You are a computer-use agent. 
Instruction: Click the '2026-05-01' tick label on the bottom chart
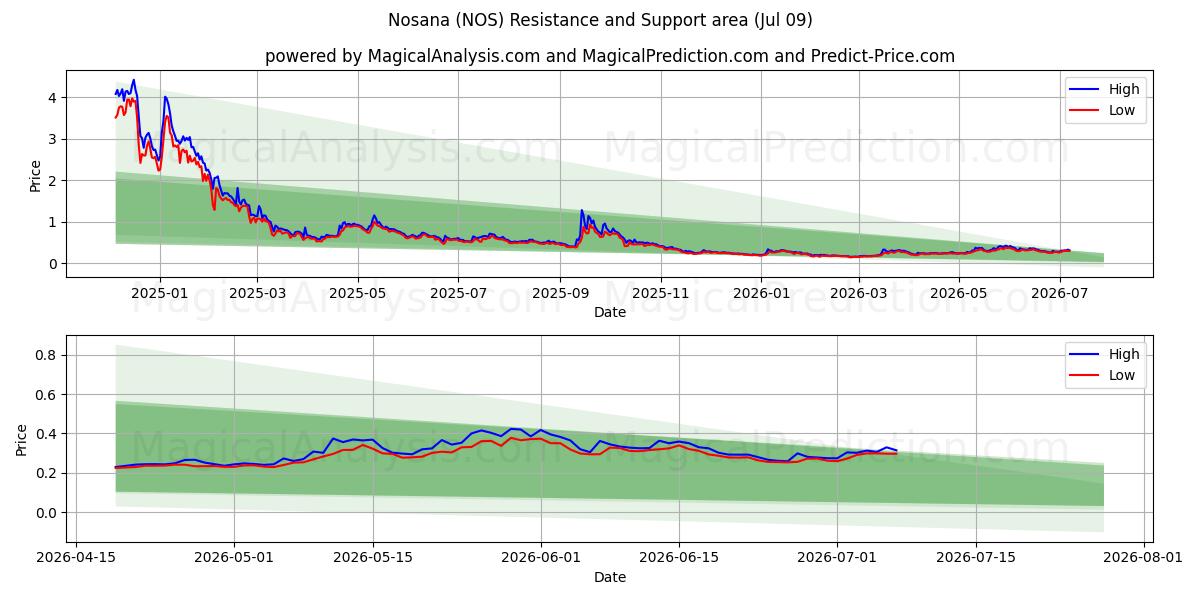[234, 558]
